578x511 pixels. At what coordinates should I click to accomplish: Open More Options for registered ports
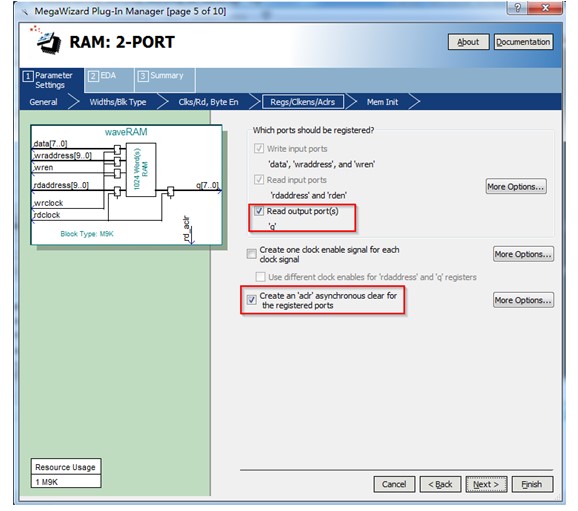point(516,187)
